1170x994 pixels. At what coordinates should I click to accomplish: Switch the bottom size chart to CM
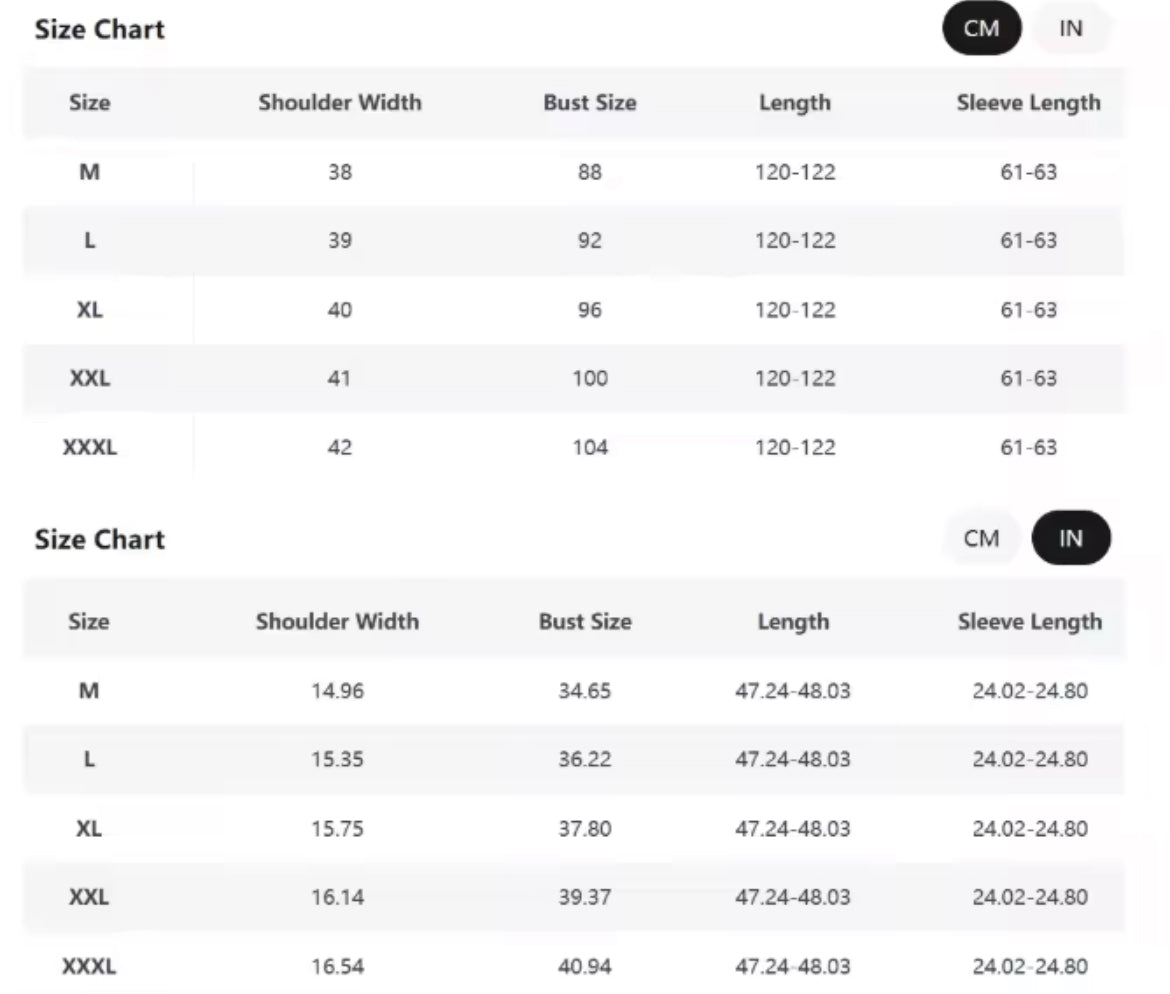(x=981, y=539)
